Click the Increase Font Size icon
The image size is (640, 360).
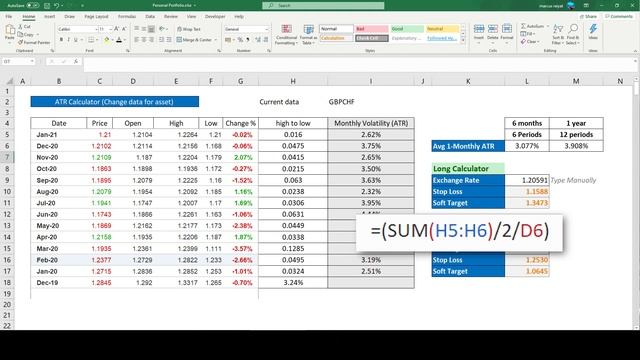coord(117,29)
